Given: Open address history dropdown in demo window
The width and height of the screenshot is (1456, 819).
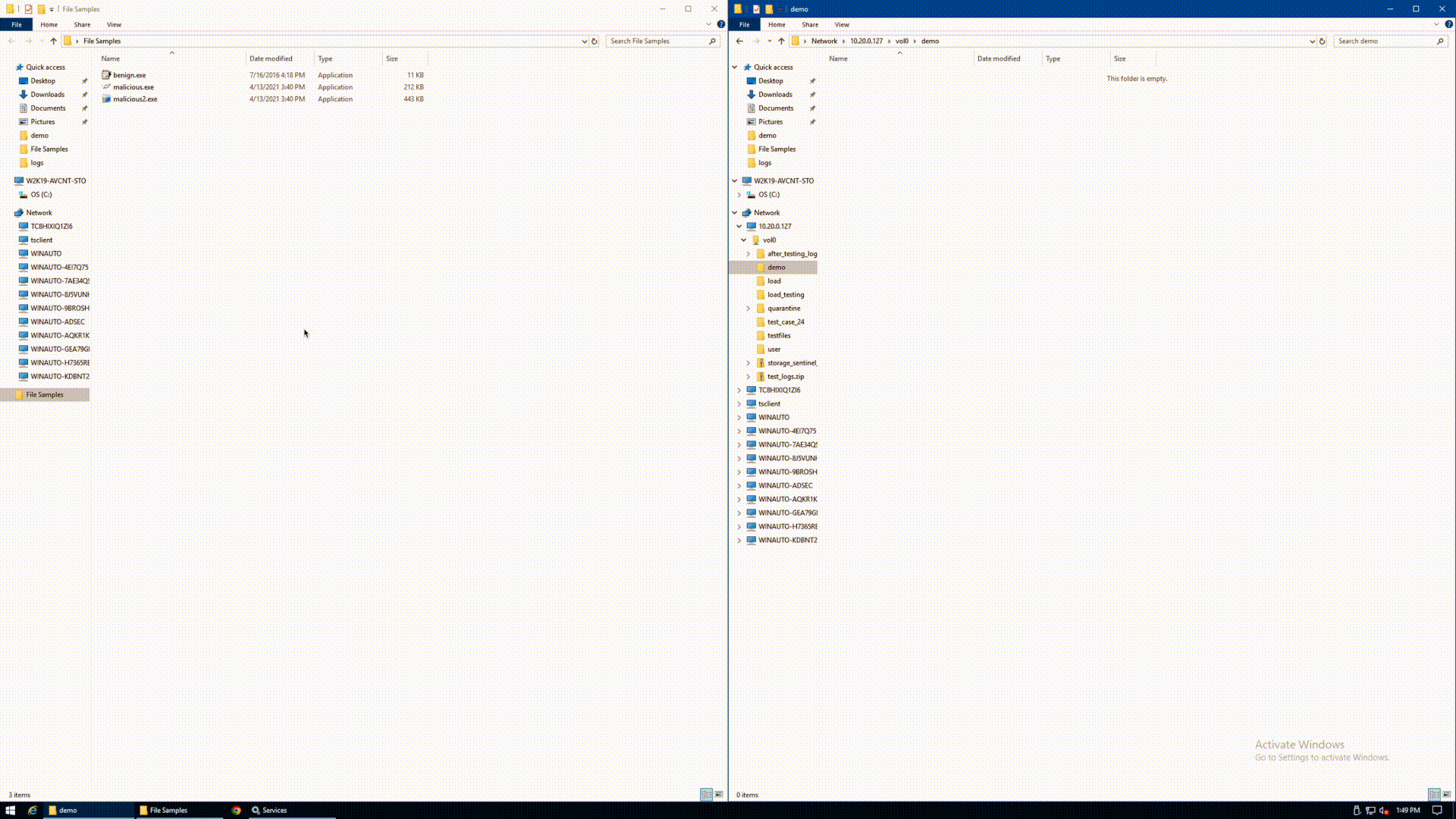Looking at the screenshot, I should 1313,41.
